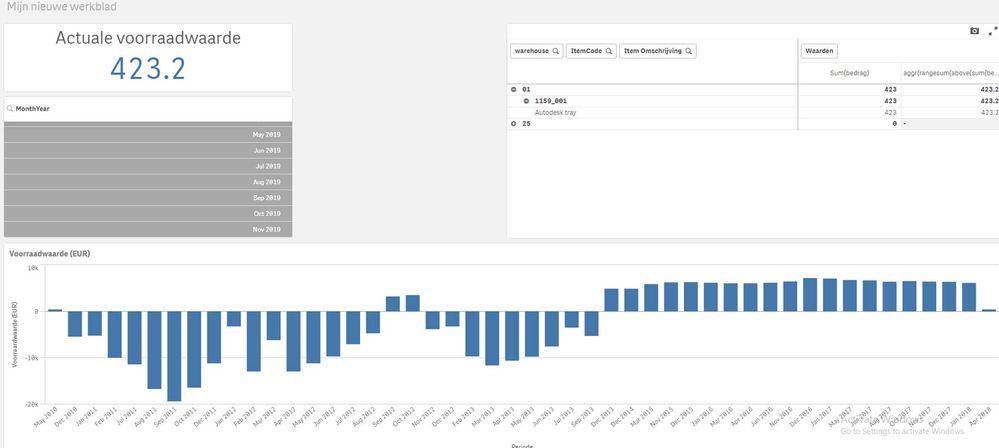999x448 pixels.
Task: Click the snapshot camera icon on pivot table
Action: coord(974,31)
